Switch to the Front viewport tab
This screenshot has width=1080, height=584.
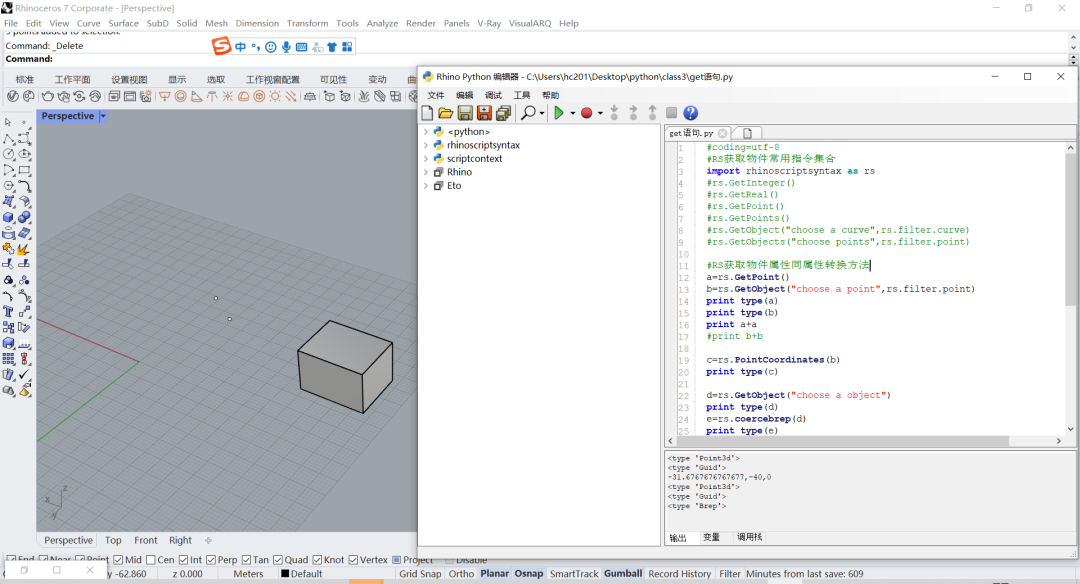[x=146, y=540]
